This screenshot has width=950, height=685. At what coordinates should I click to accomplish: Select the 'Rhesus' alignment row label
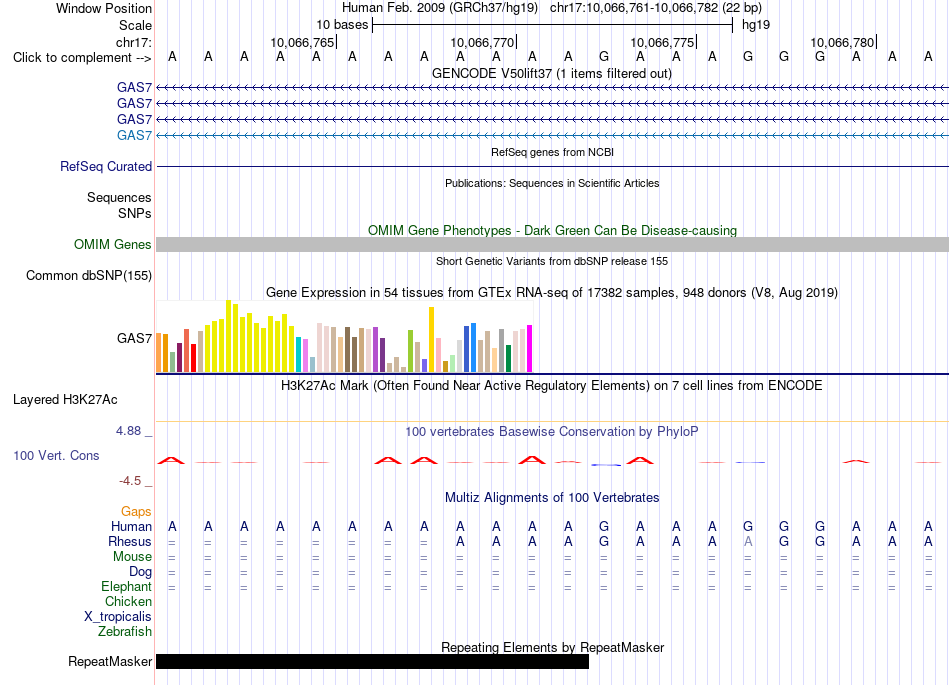click(130, 541)
